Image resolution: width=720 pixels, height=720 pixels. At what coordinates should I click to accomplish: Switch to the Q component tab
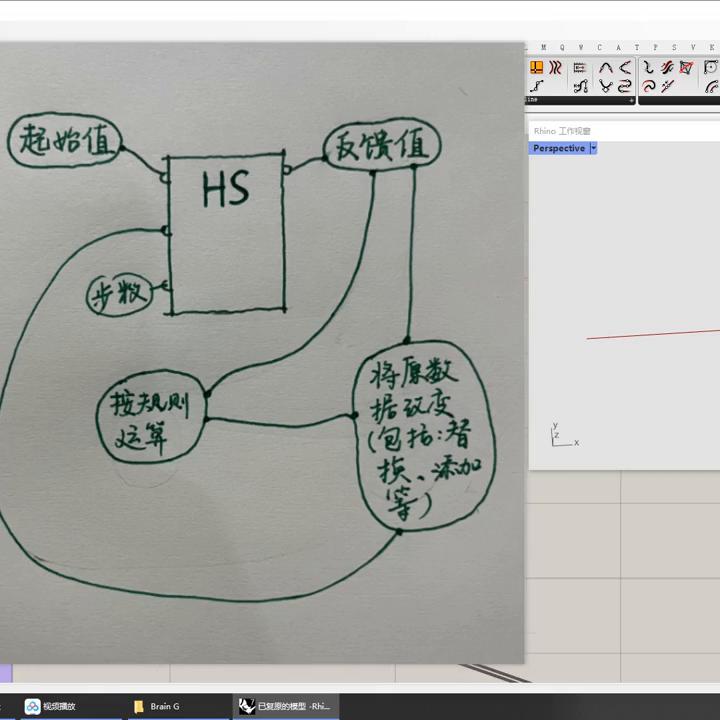point(562,47)
